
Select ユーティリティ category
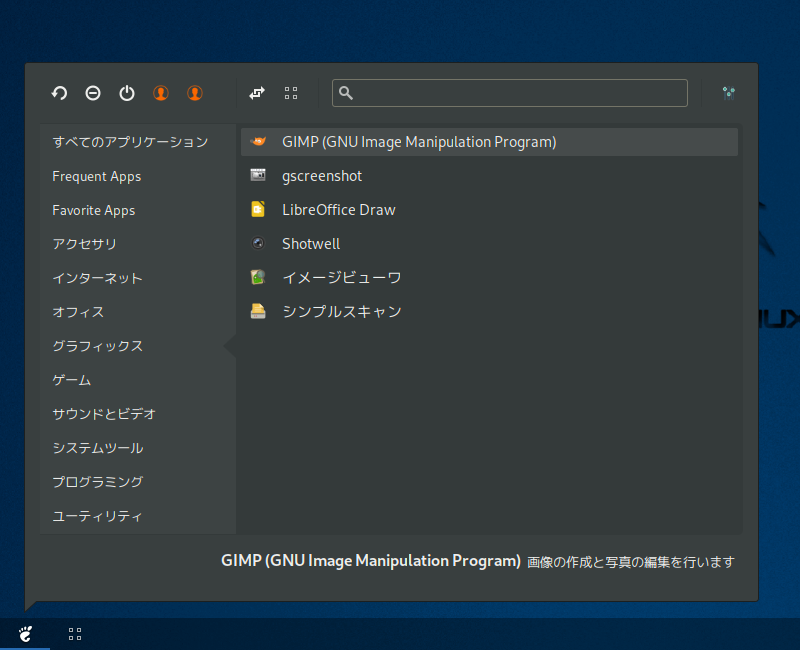(138, 516)
